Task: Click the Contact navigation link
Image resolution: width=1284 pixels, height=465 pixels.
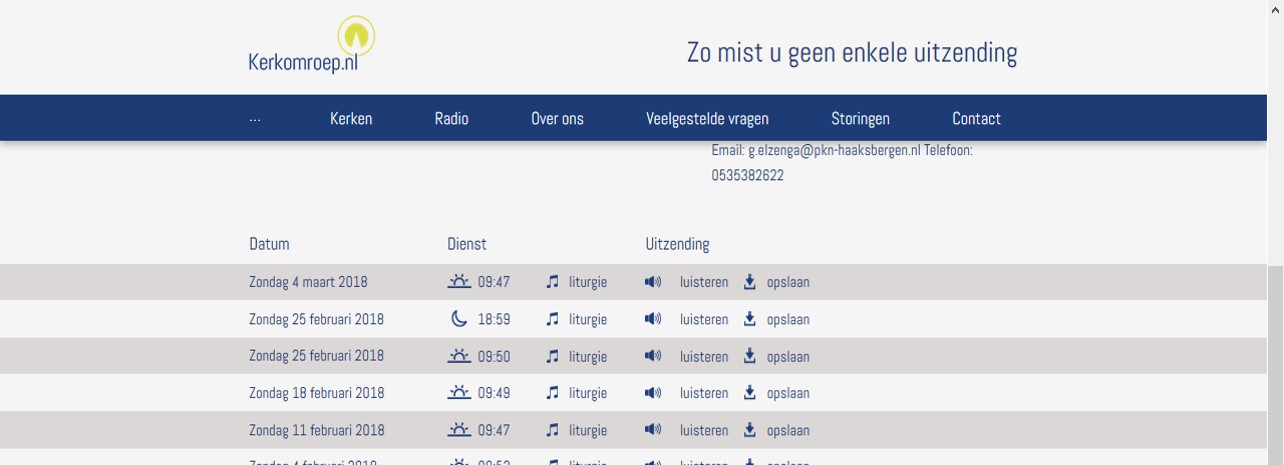Action: (976, 118)
